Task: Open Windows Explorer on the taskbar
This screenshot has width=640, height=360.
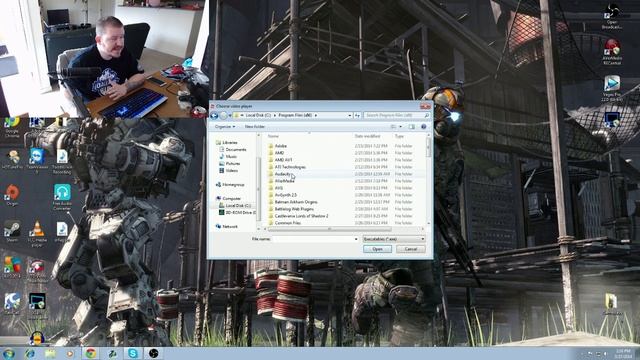Action: (50, 353)
